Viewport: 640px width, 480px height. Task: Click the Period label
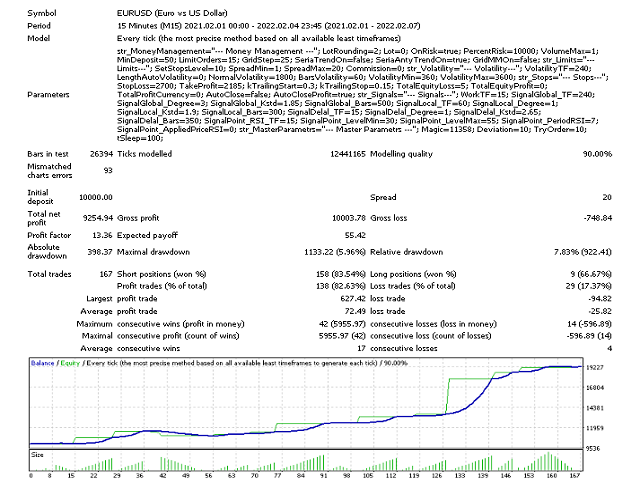(39, 26)
